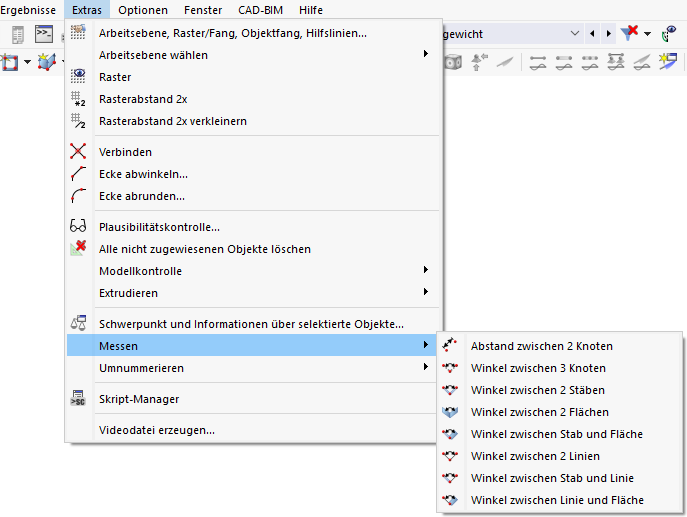Click Skript-Manager text entry

pos(139,399)
